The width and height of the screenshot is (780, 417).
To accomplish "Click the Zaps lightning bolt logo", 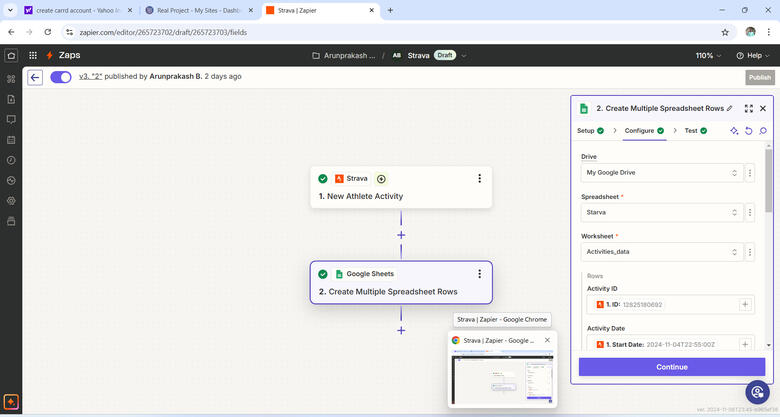I will click(49, 55).
